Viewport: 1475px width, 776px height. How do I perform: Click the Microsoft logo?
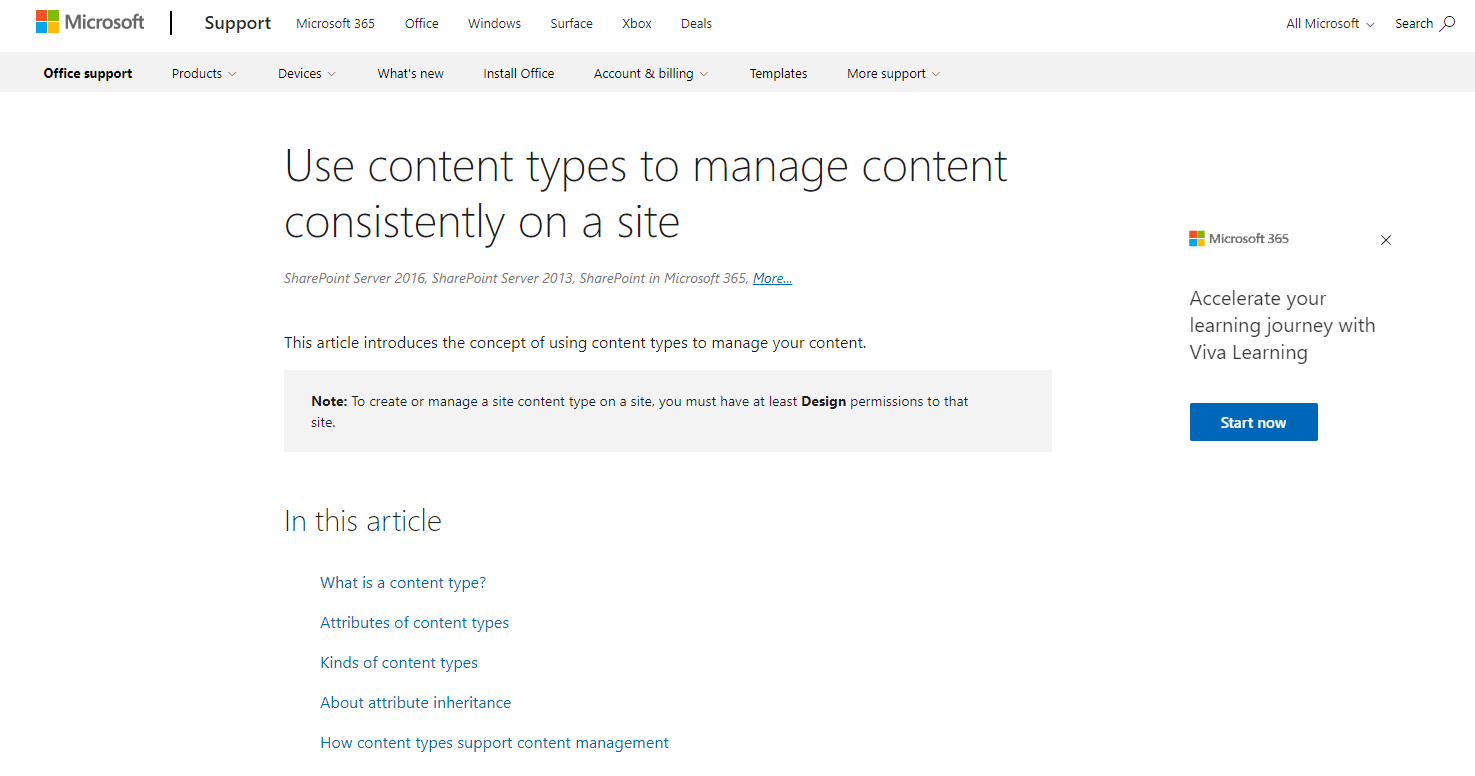pyautogui.click(x=89, y=21)
